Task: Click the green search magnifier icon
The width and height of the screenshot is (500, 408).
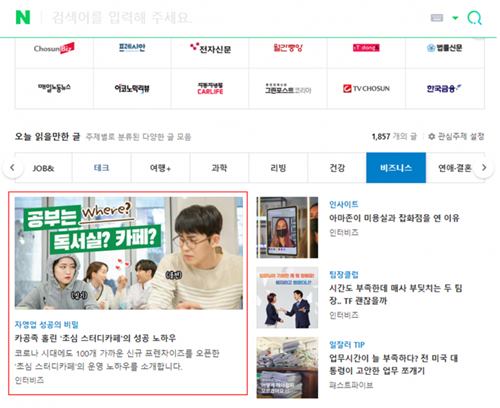Action: pos(474,18)
